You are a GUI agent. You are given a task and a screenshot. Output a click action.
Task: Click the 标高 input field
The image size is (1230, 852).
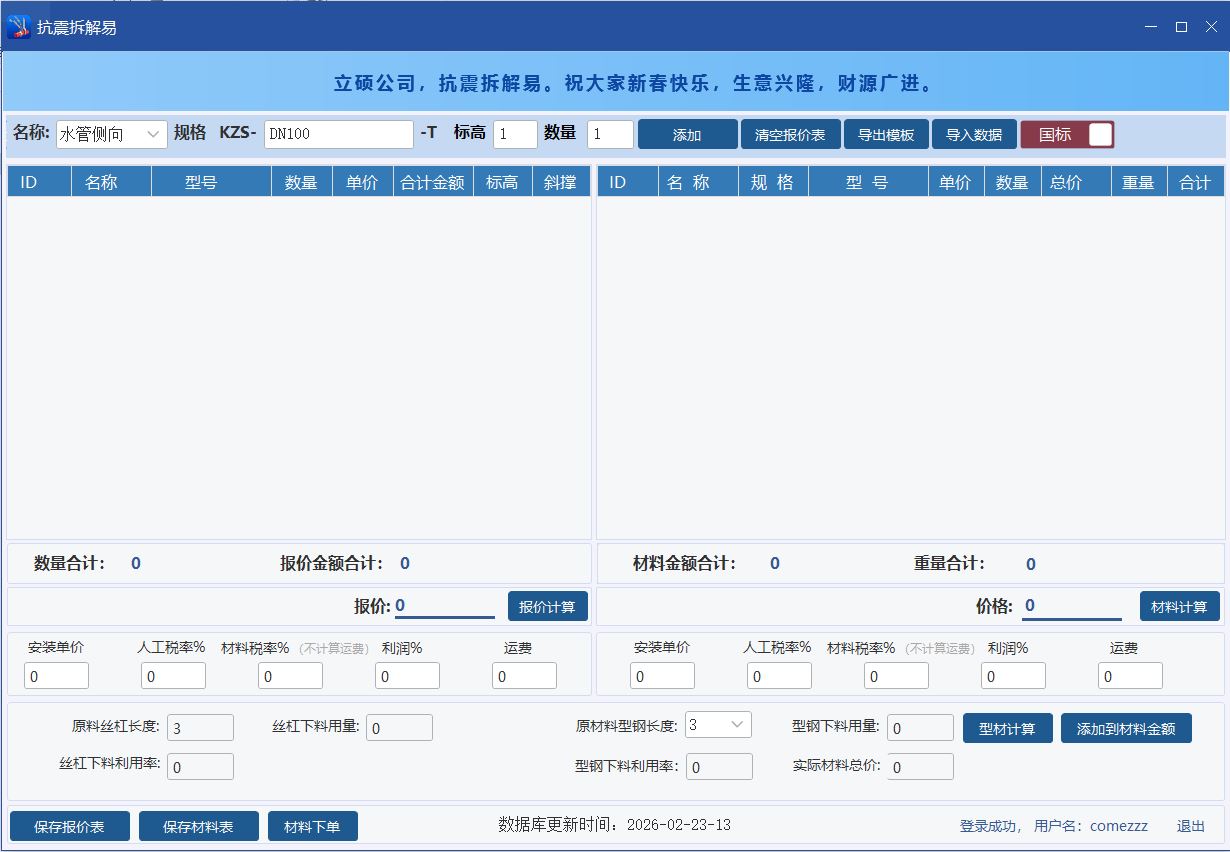[x=514, y=133]
